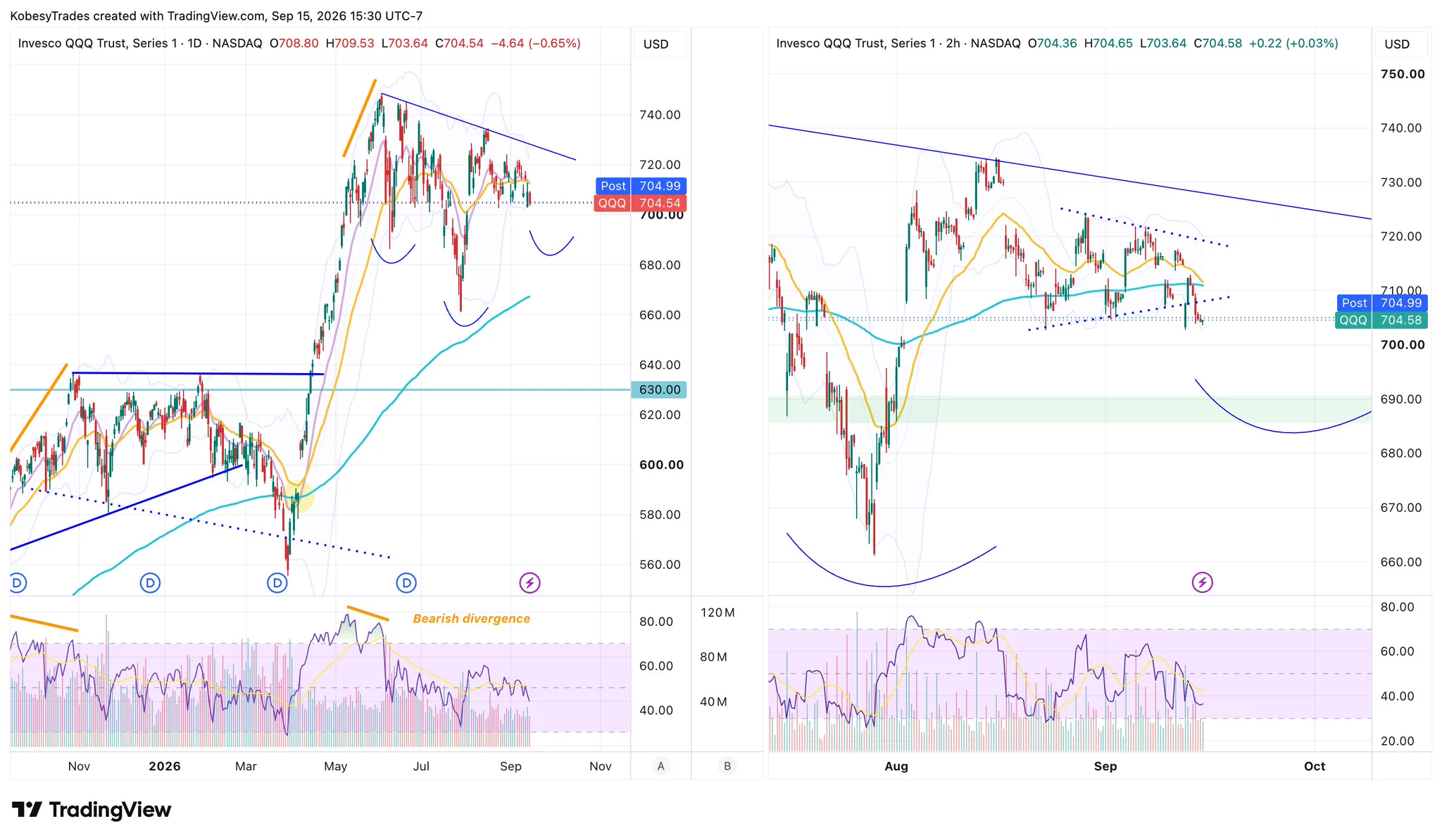Image resolution: width=1442 pixels, height=840 pixels.
Task: Click the dividend D marker near July
Action: point(406,583)
